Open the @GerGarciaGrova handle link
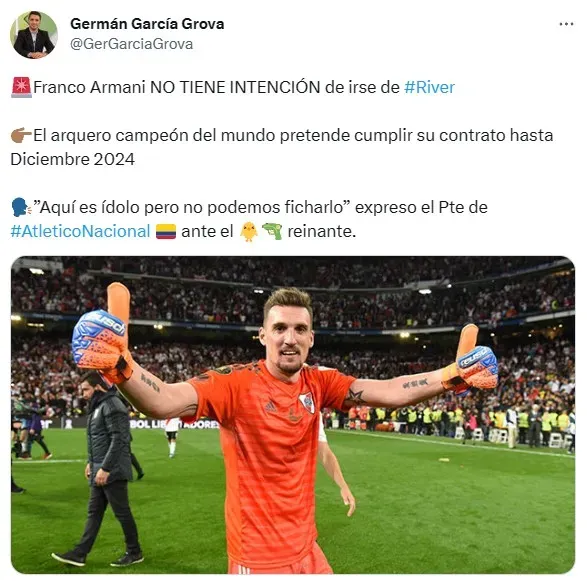 coord(131,44)
